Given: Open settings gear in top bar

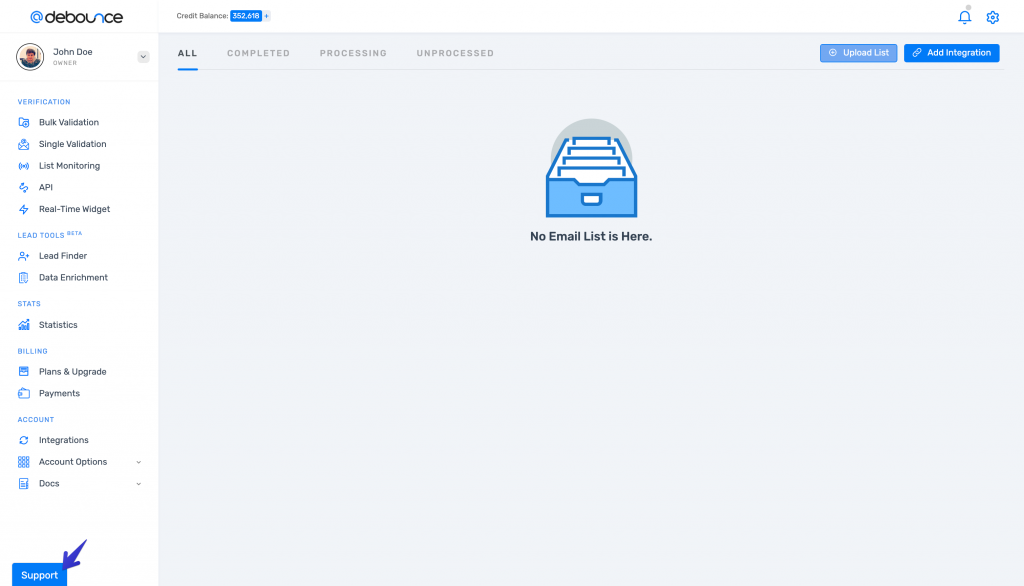Looking at the screenshot, I should tap(992, 17).
